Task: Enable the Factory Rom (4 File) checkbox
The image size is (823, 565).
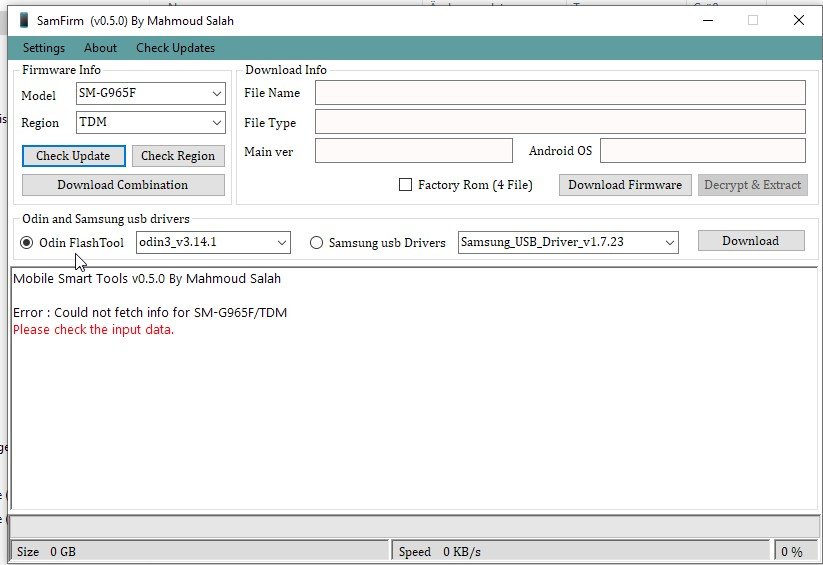Action: pyautogui.click(x=405, y=185)
